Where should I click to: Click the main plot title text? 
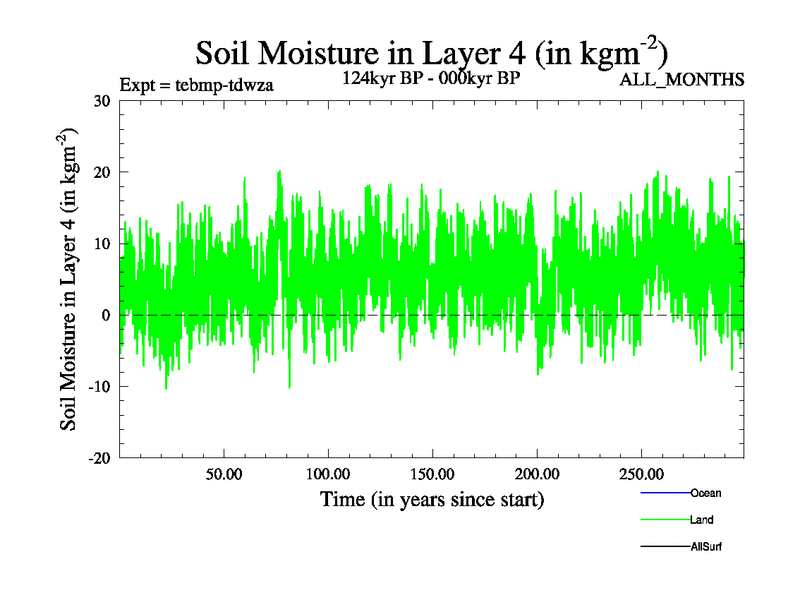click(x=431, y=51)
